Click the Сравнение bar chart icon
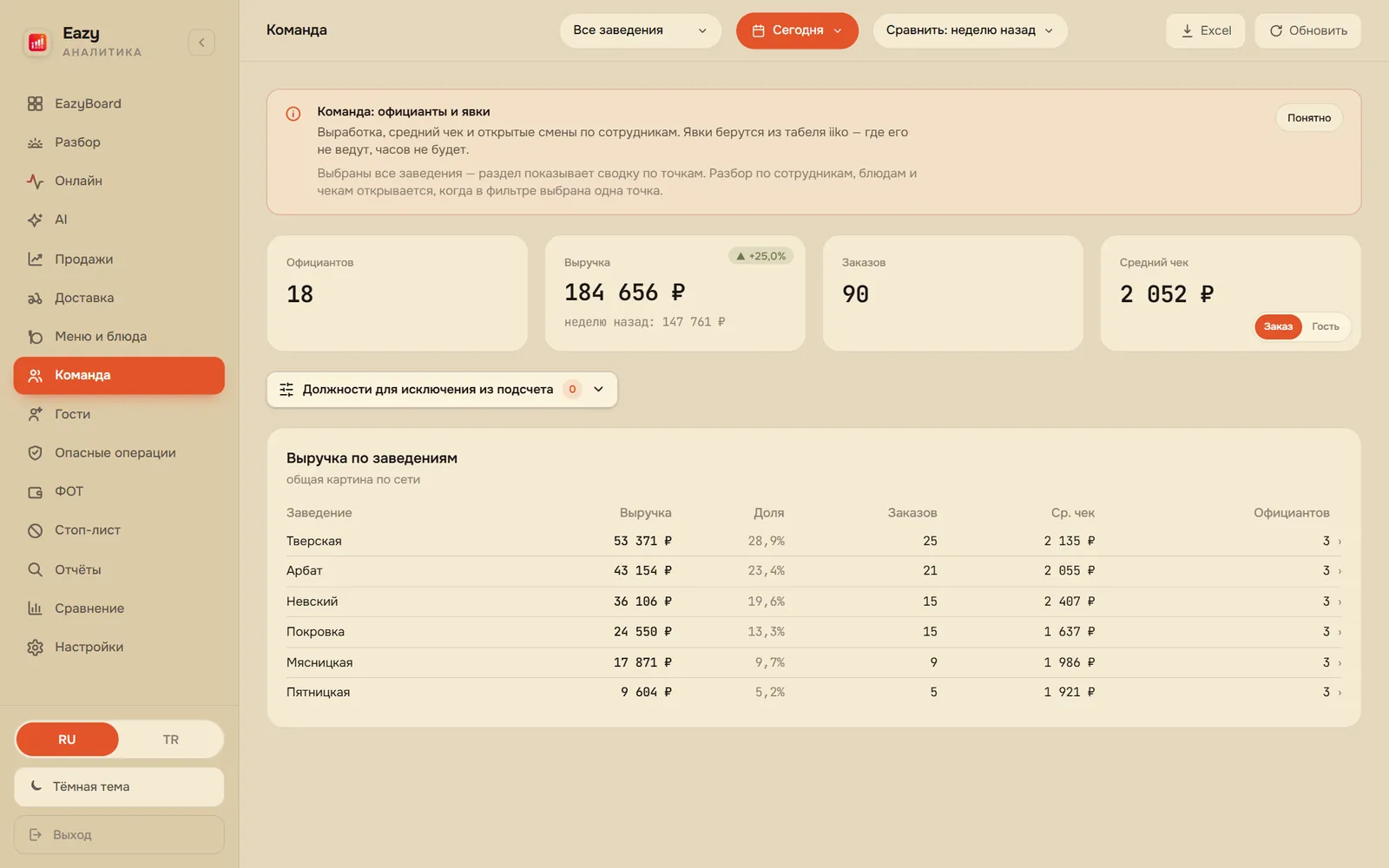1389x868 pixels. (35, 608)
